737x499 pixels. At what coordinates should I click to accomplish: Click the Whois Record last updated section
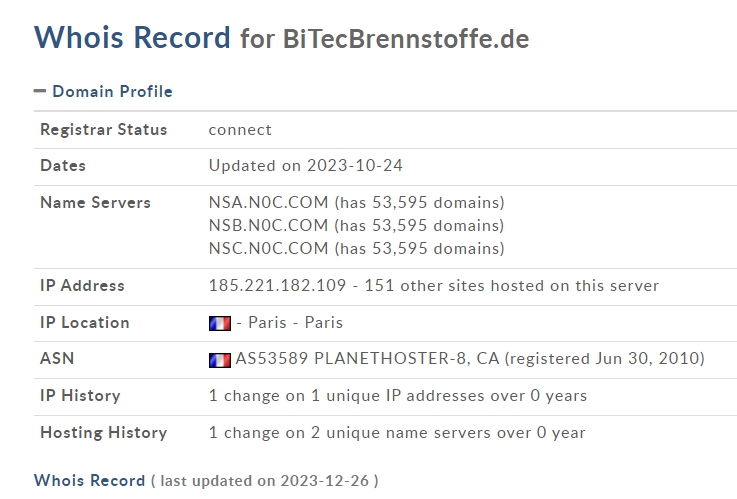pos(206,481)
